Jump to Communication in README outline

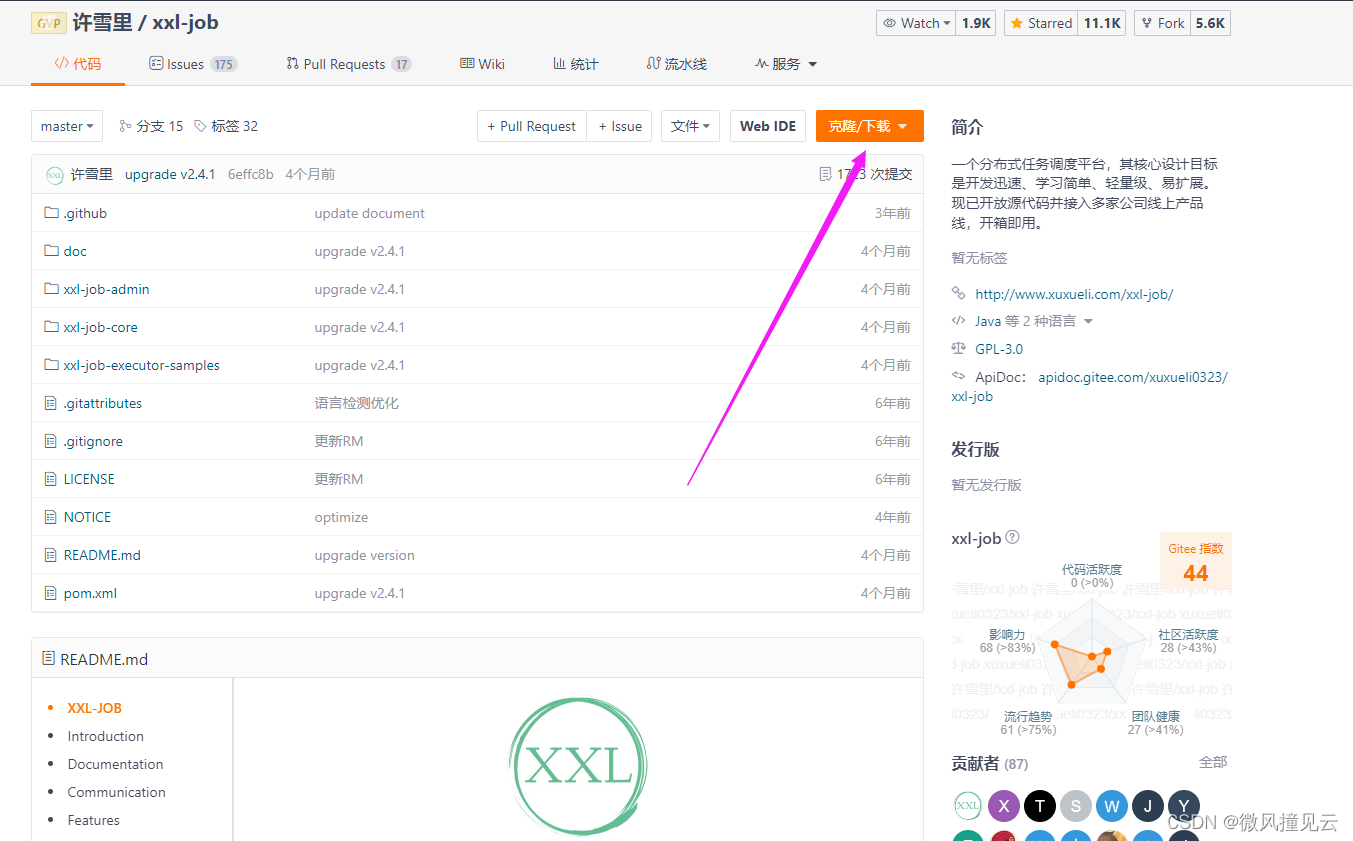(x=116, y=792)
